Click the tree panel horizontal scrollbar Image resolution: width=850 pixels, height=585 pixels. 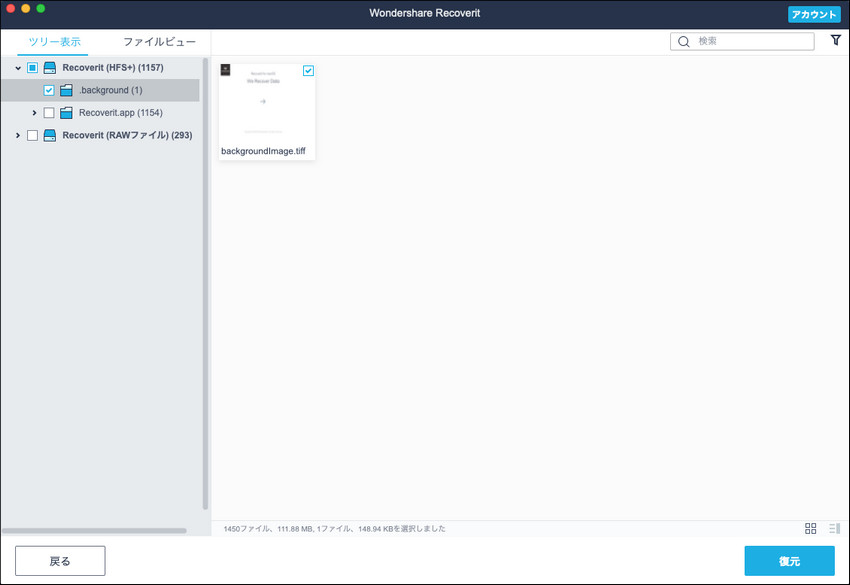tap(94, 531)
